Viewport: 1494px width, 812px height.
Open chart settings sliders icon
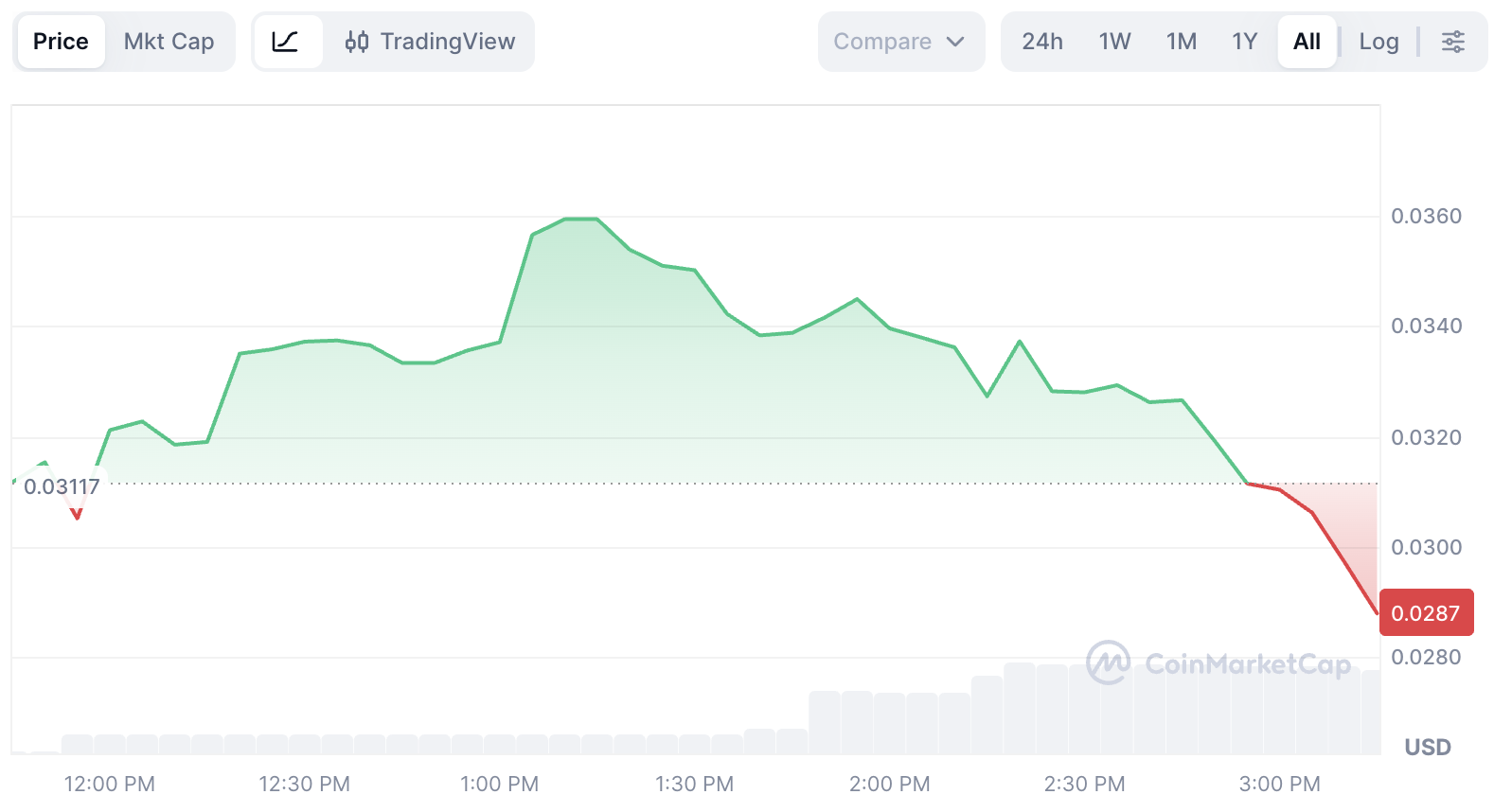1452,42
